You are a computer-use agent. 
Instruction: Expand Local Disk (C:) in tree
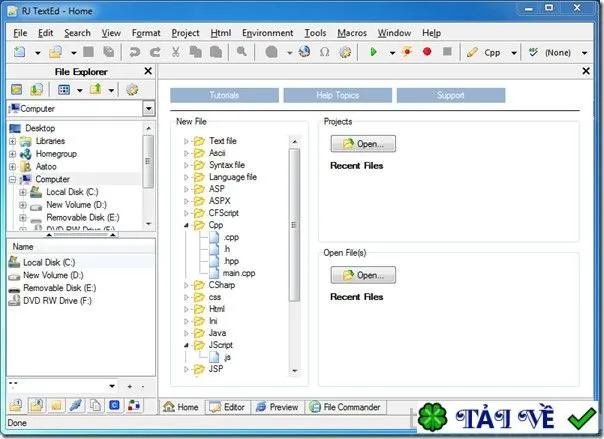tap(23, 192)
